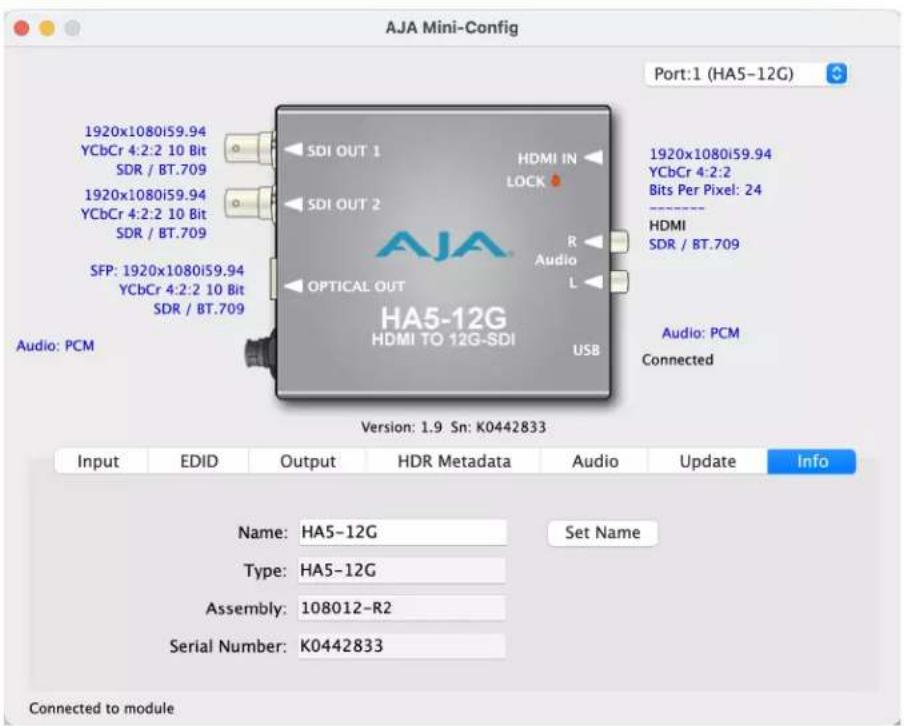Click the Serial Number field K0442833
904x726 pixels.
pyautogui.click(x=402, y=646)
